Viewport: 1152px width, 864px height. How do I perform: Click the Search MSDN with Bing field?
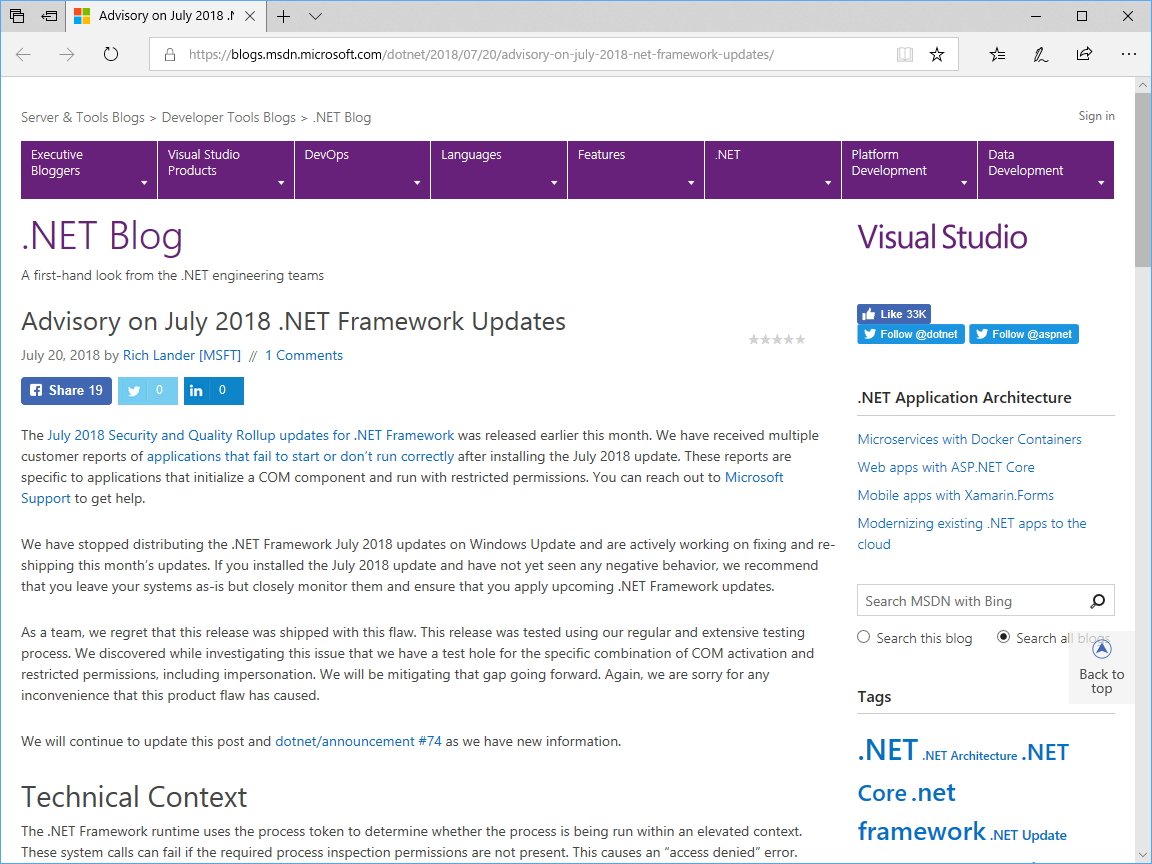(970, 601)
